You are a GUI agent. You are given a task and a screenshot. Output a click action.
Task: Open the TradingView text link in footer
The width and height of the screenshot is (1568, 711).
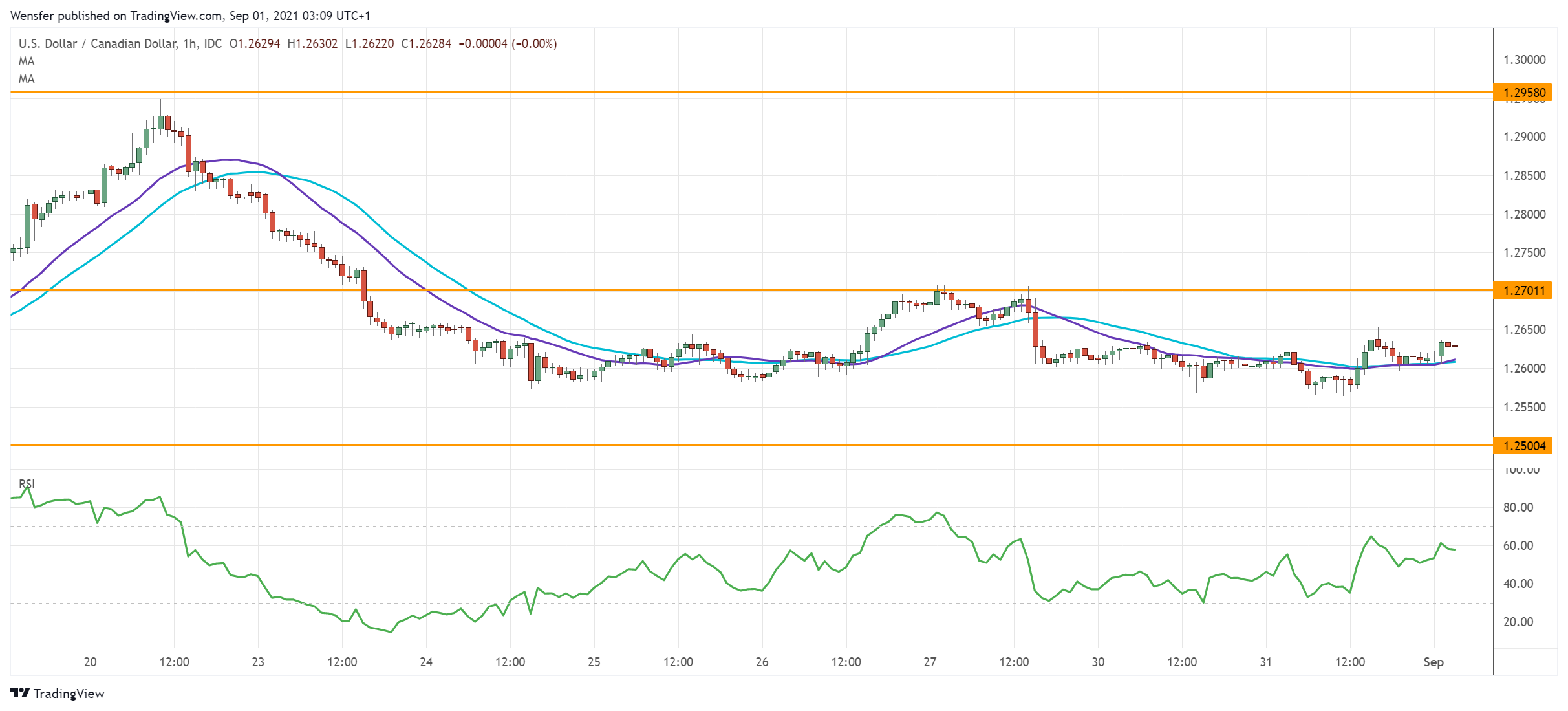pos(69,694)
